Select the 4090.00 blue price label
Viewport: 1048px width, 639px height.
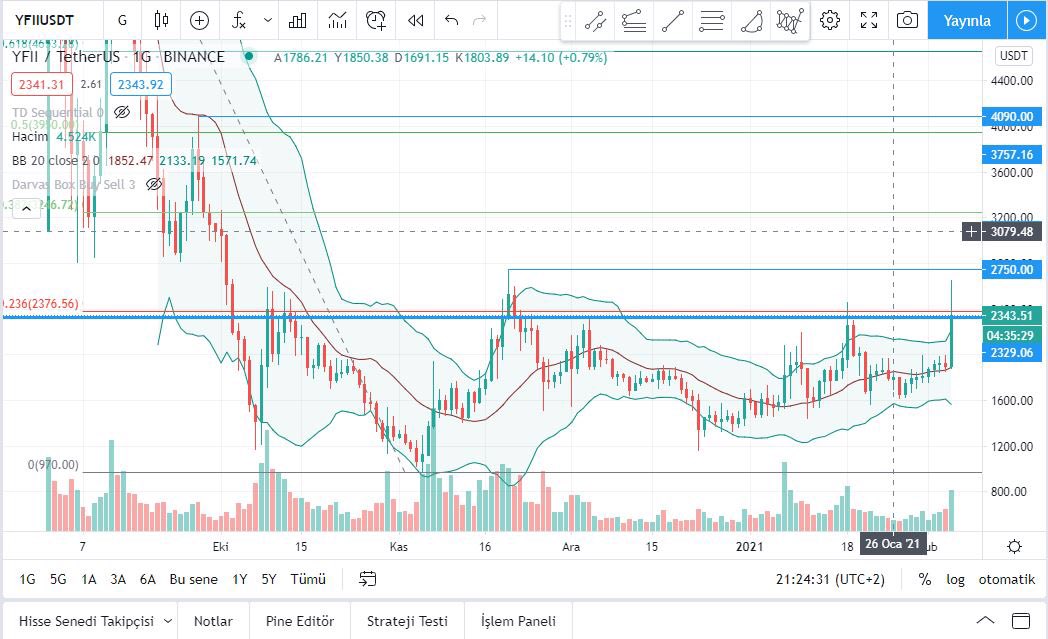point(1011,116)
